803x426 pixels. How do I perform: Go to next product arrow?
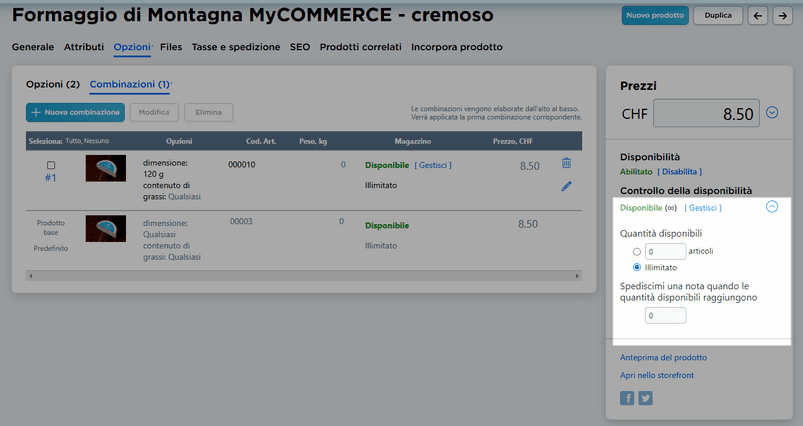click(783, 16)
